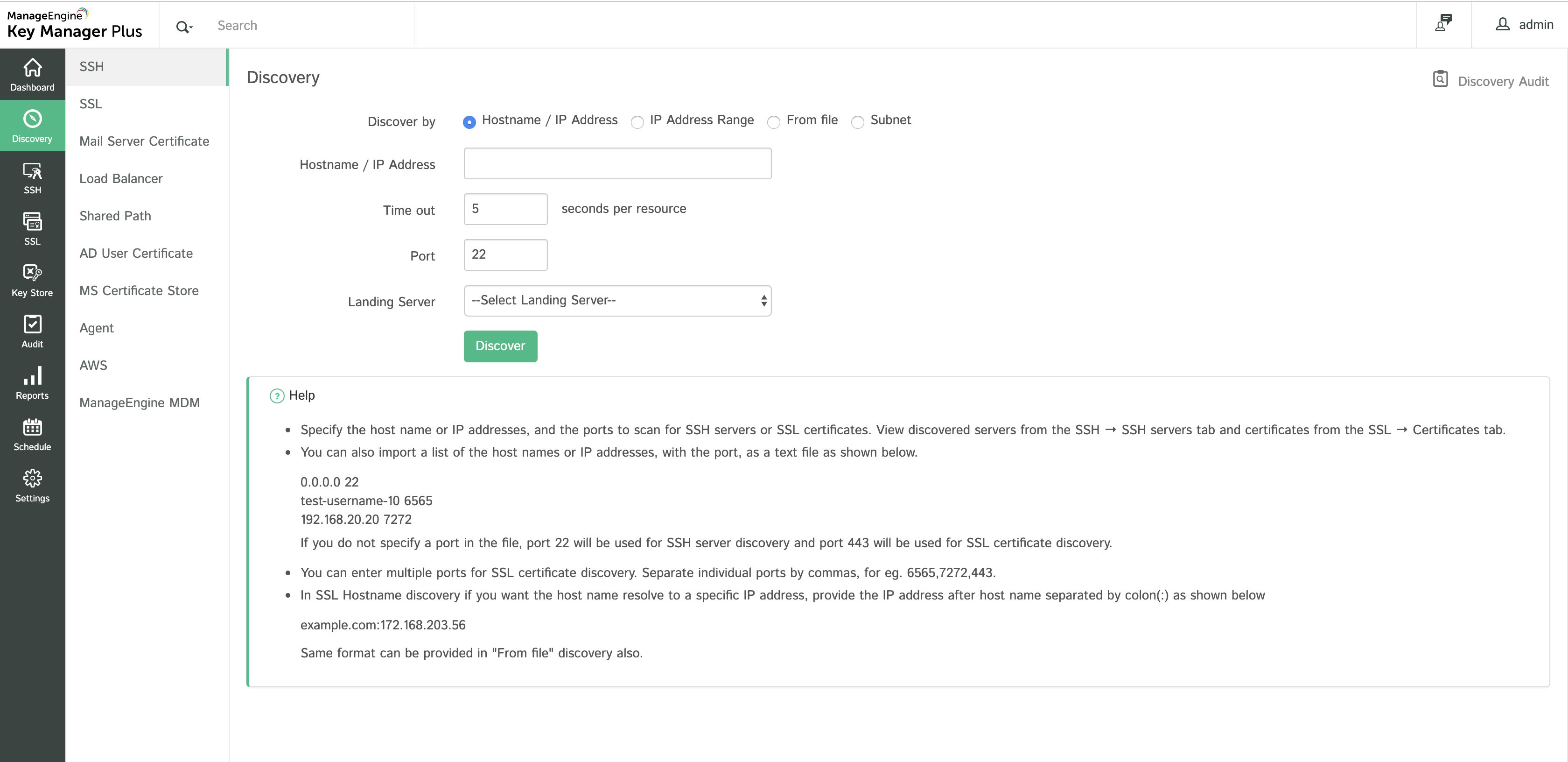1568x762 pixels.
Task: Select the Discovery sidebar icon
Action: [32, 126]
